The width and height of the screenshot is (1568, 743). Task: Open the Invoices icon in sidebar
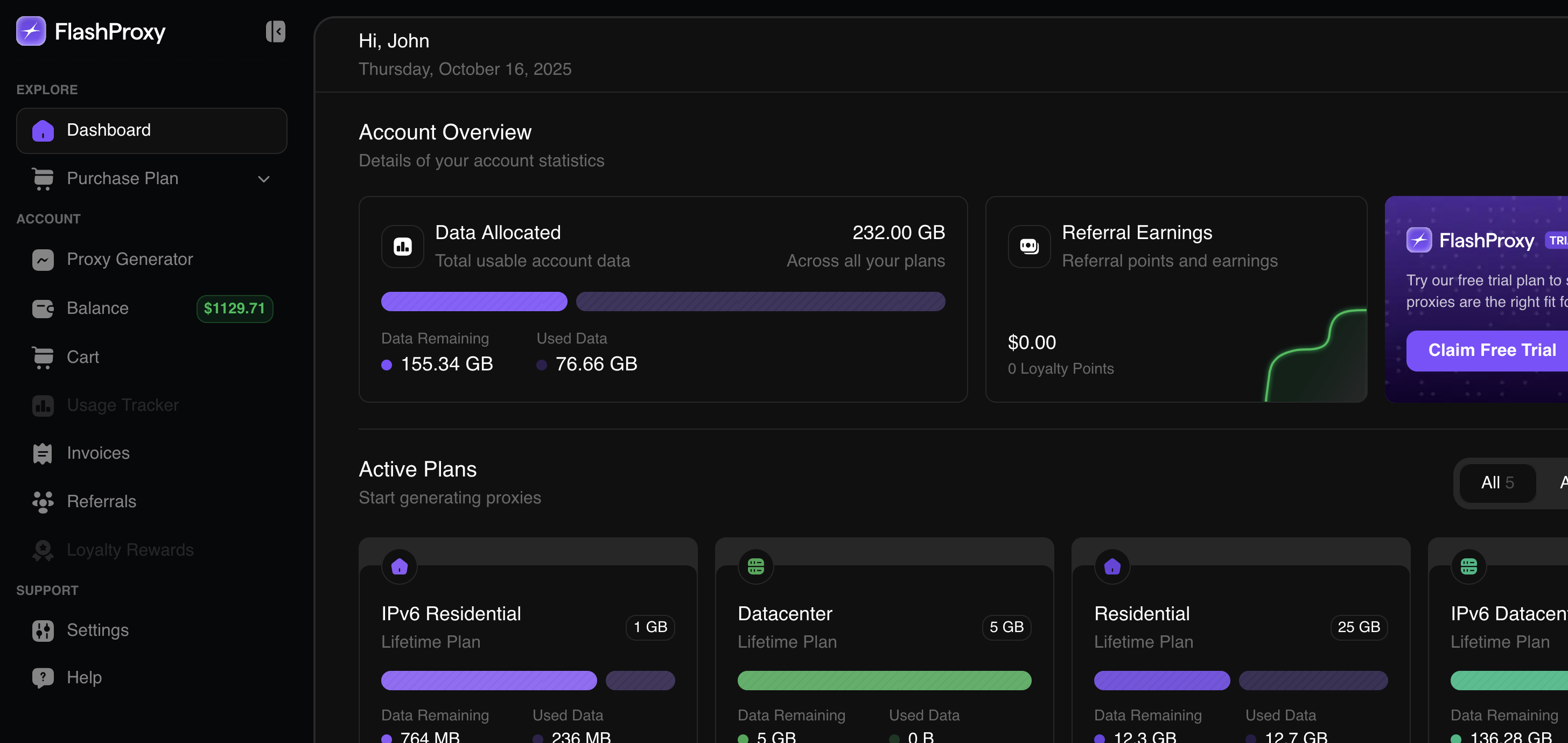(42, 453)
